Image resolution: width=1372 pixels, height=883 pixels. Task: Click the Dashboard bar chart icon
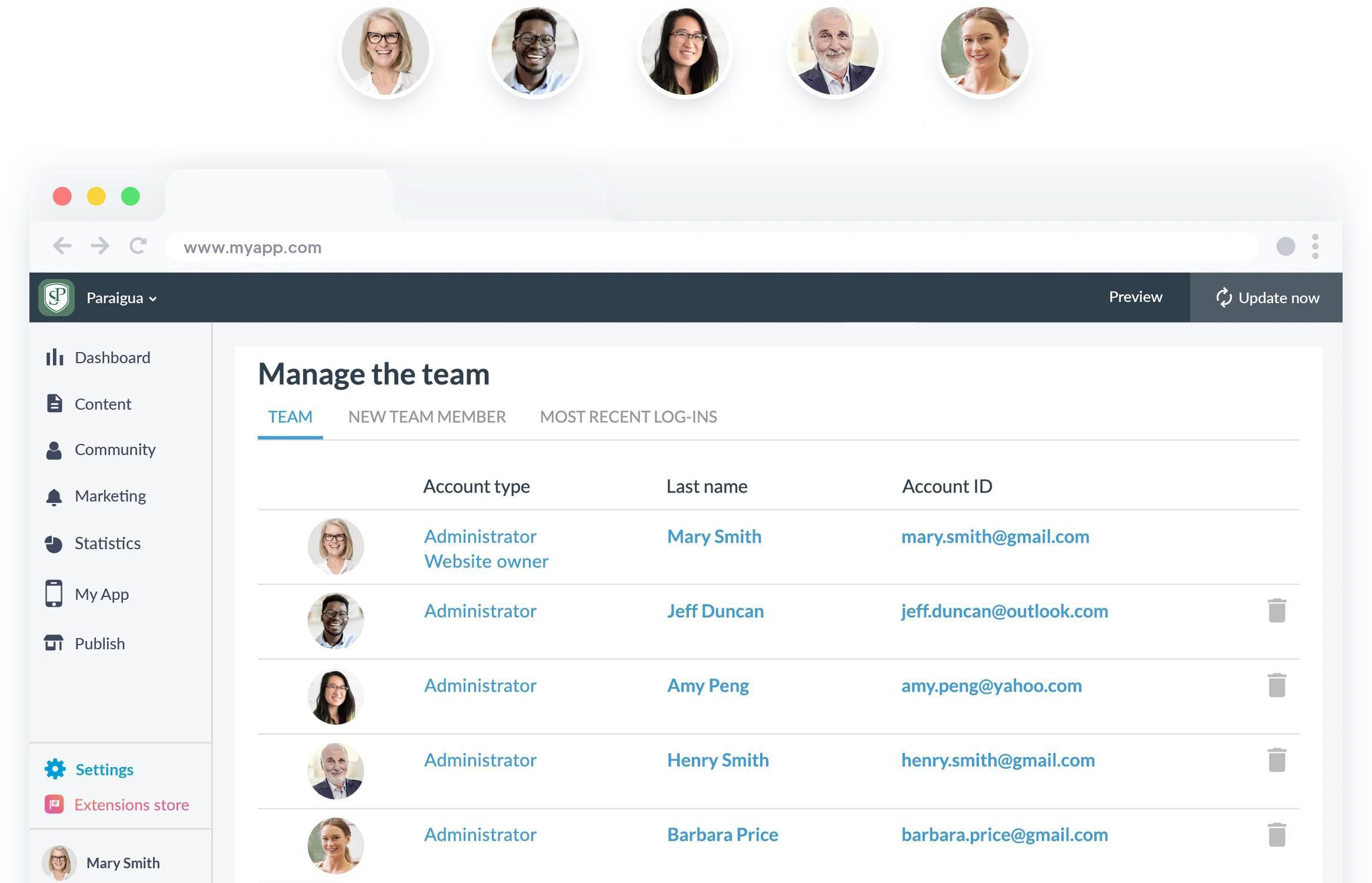click(54, 357)
